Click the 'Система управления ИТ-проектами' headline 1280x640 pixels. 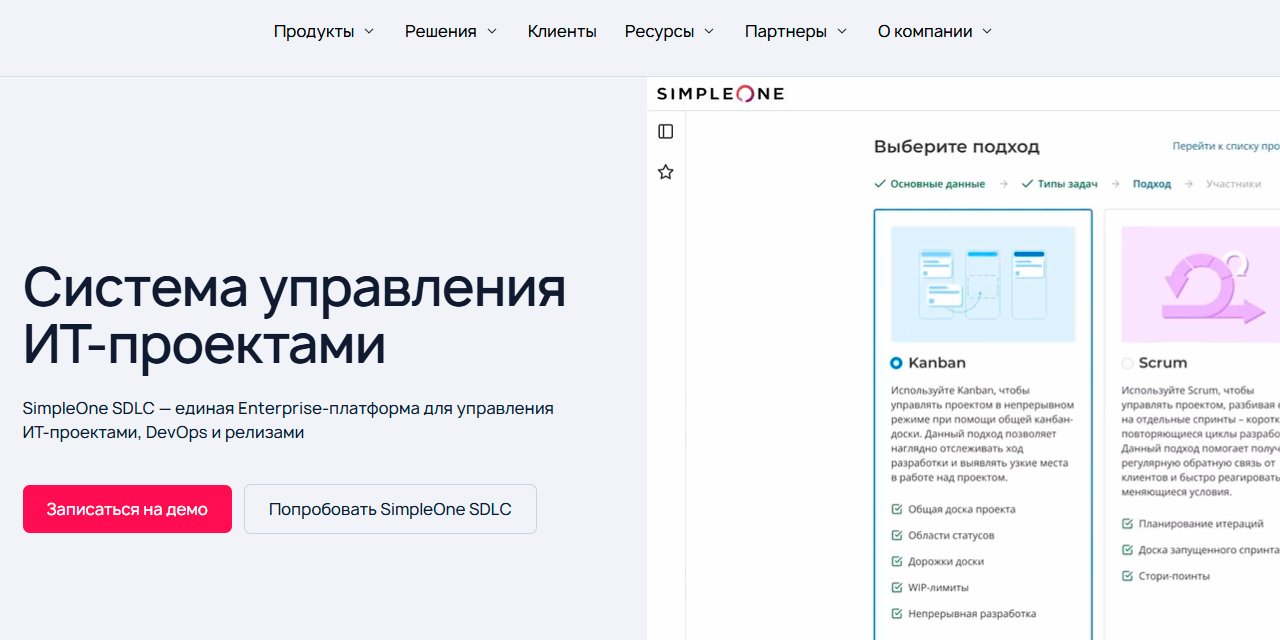point(294,315)
